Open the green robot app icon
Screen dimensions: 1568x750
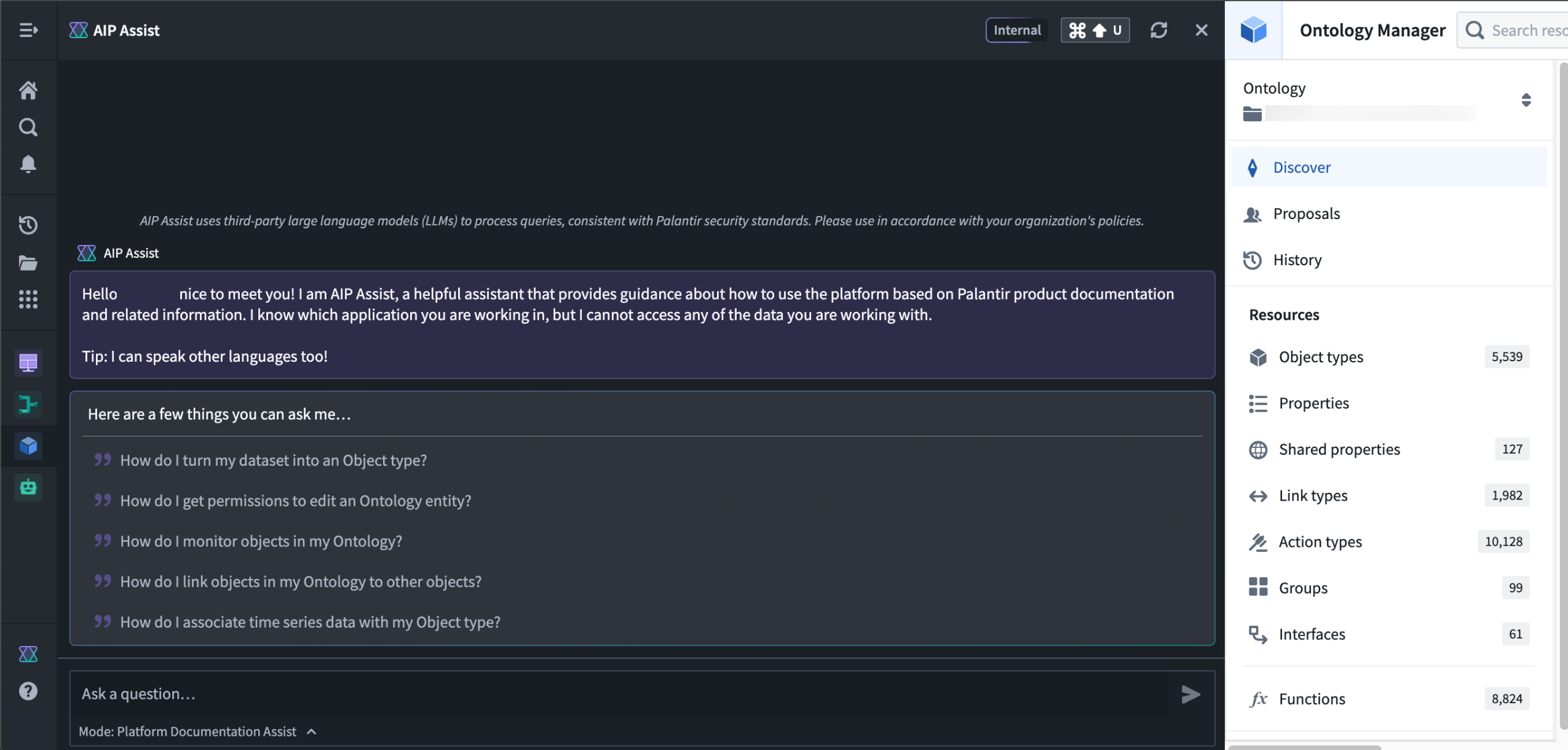click(28, 487)
